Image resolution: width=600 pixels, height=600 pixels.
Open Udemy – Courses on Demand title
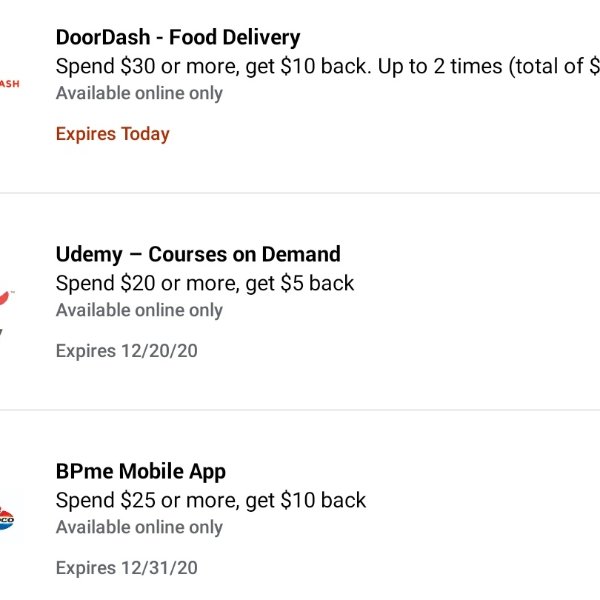[198, 254]
